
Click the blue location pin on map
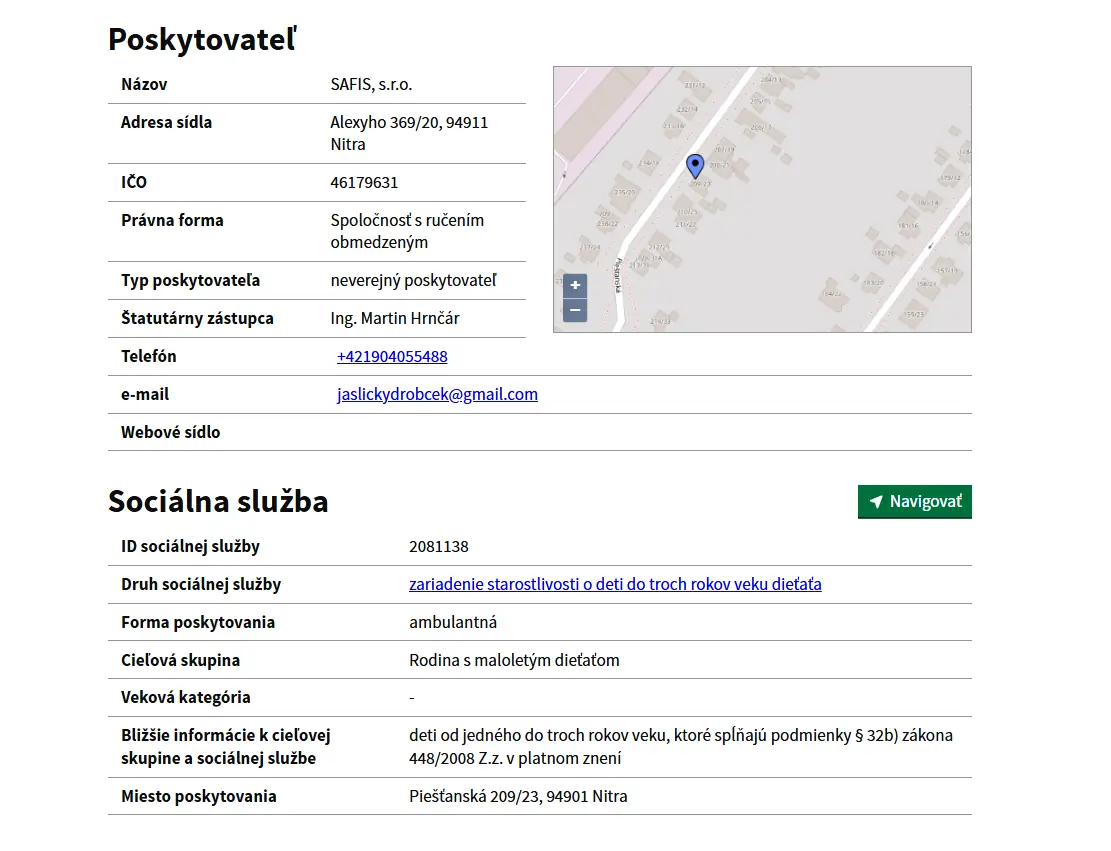click(x=695, y=166)
